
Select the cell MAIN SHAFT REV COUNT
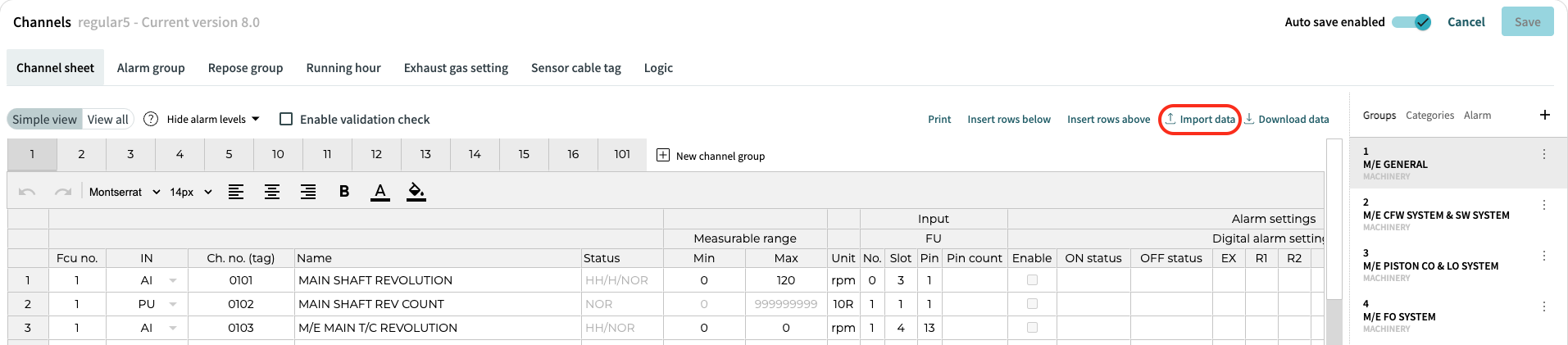(438, 304)
